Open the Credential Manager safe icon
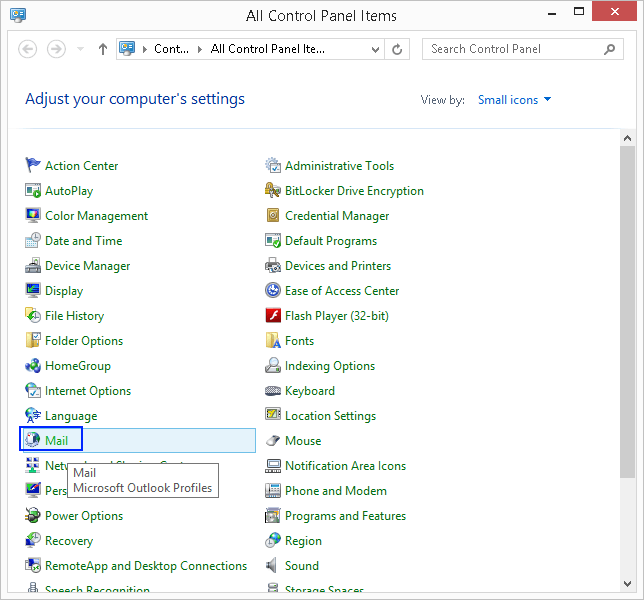This screenshot has width=644, height=600. pos(273,216)
